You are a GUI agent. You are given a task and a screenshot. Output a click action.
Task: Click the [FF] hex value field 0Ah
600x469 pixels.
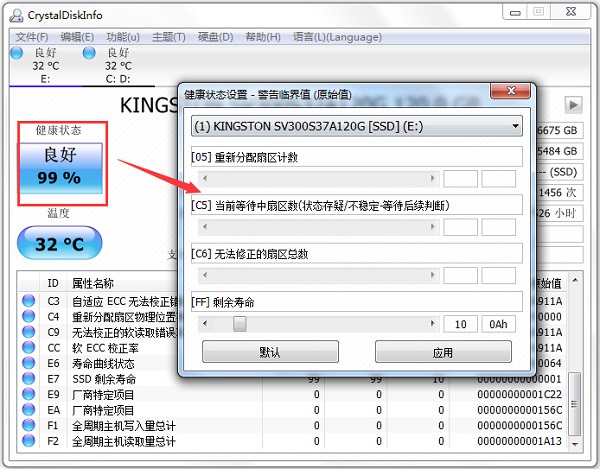498,324
